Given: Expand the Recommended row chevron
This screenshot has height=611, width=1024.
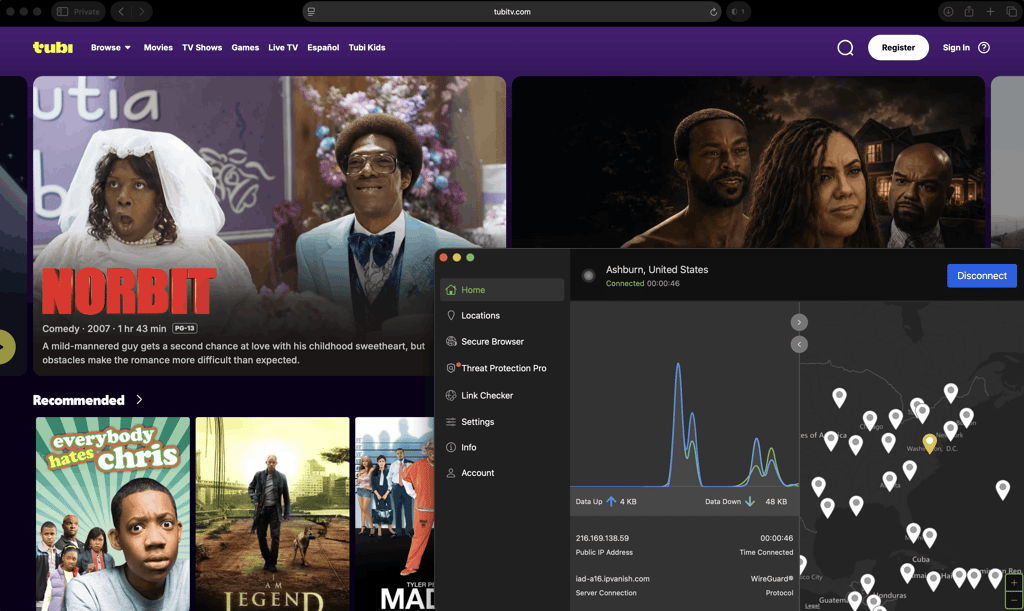Looking at the screenshot, I should 139,400.
